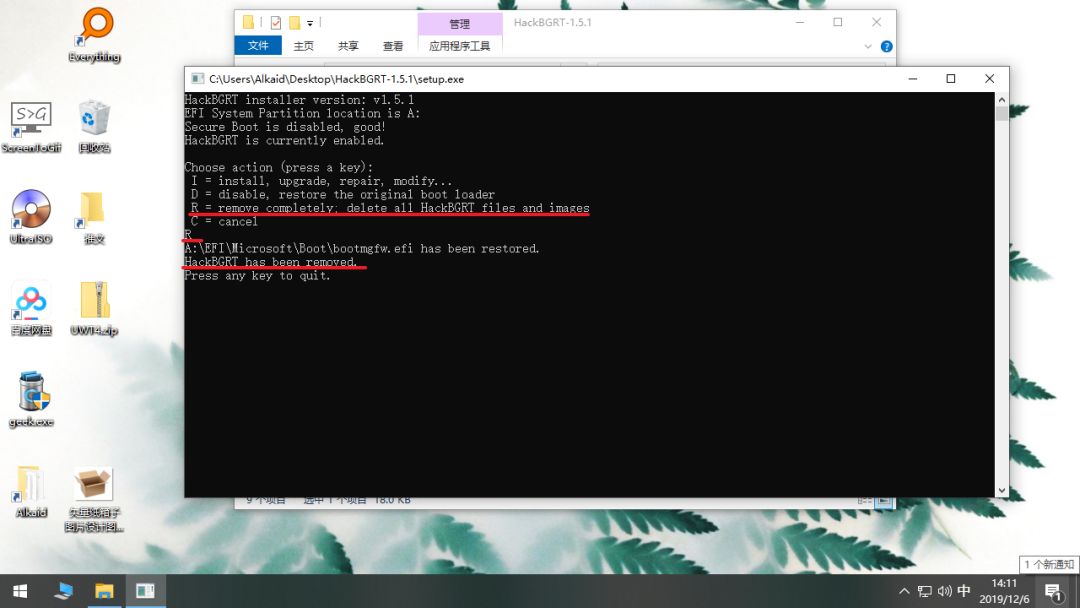Maximize the HackBGRT-1.5.1 Explorer window

pos(838,22)
